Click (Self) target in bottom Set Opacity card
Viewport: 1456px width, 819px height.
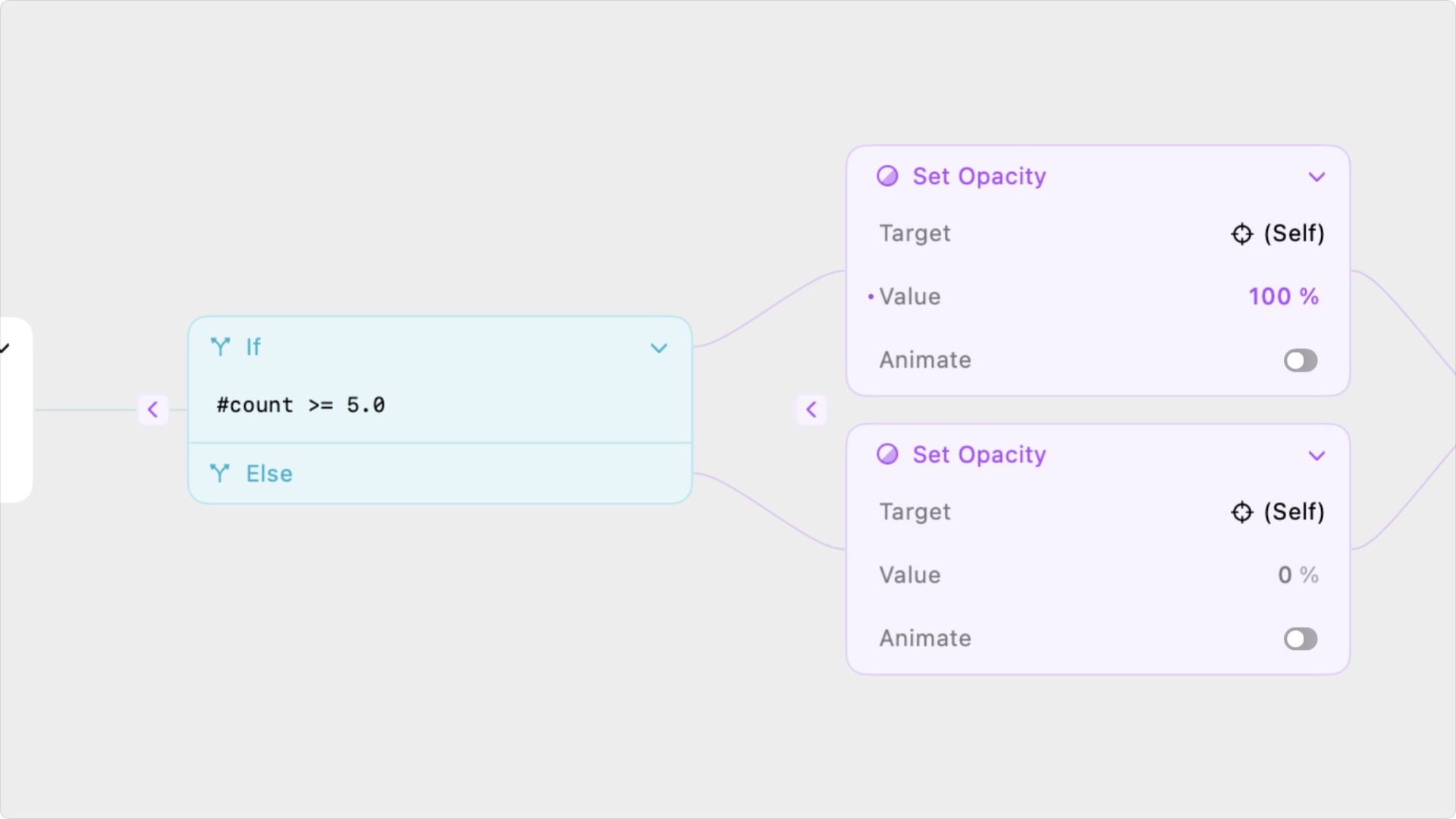1294,512
